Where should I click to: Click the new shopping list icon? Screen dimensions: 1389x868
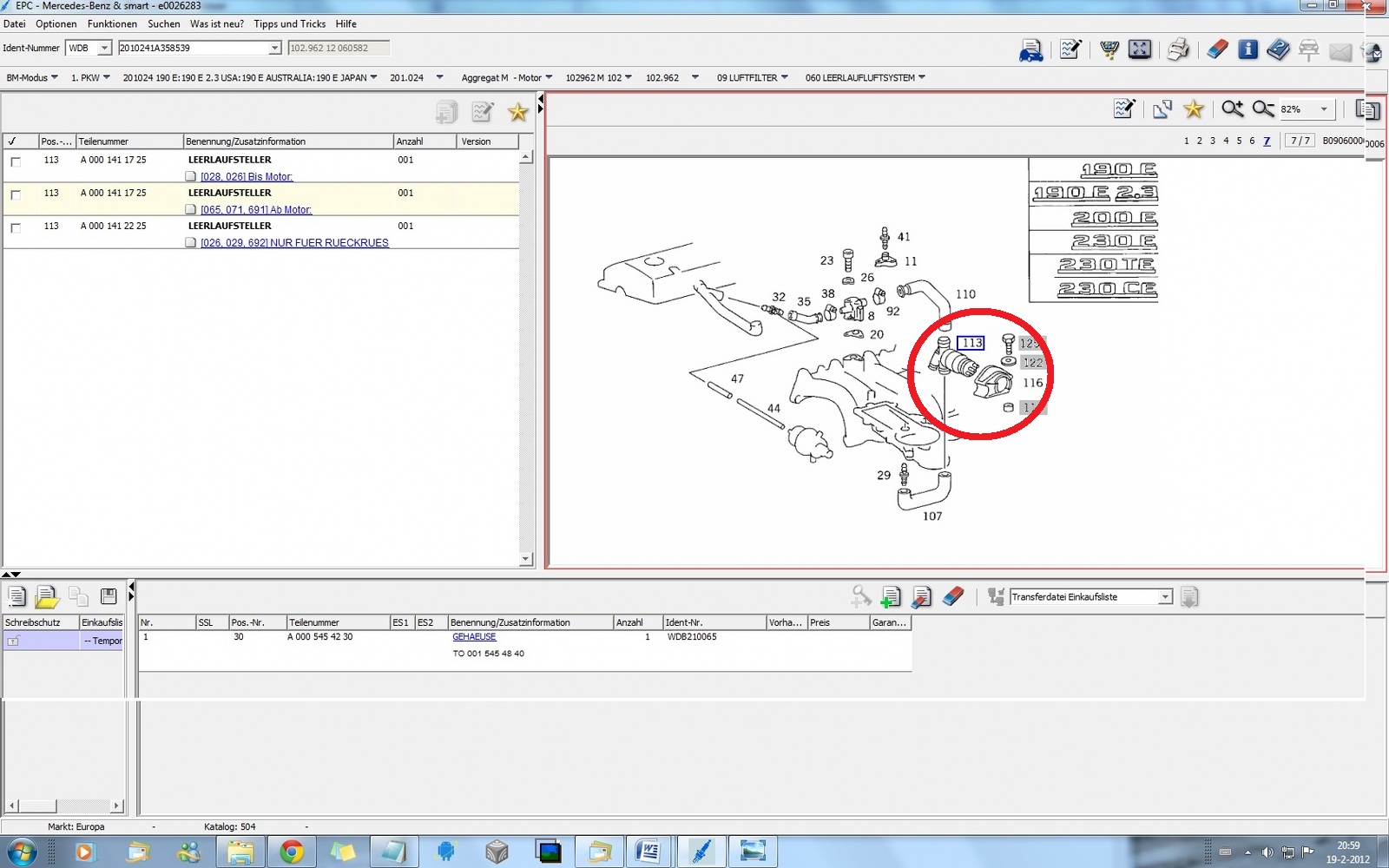16,596
